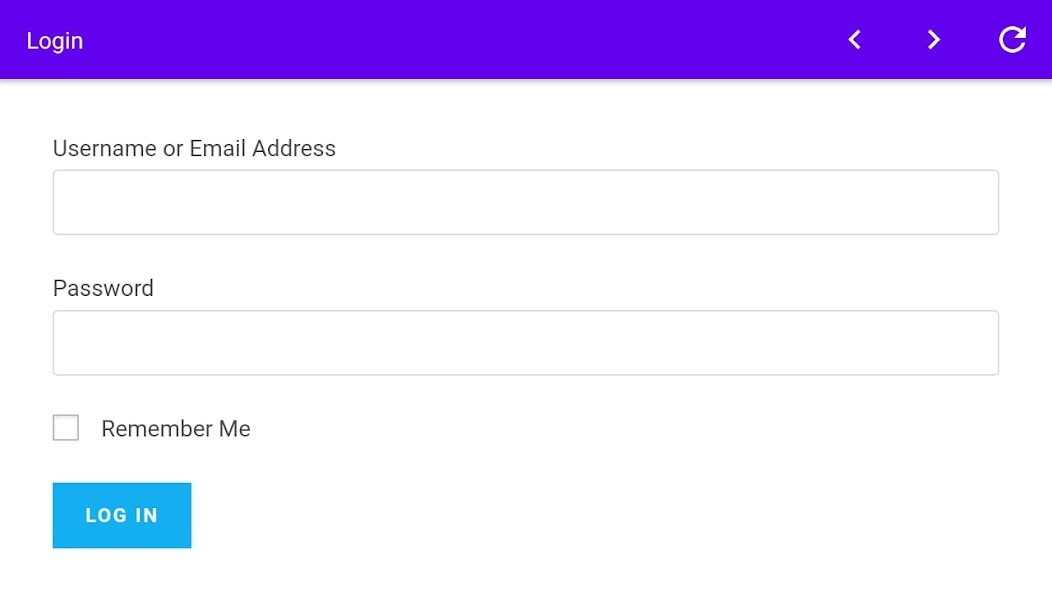1052x592 pixels.
Task: Select the password entry field
Action: (x=525, y=343)
